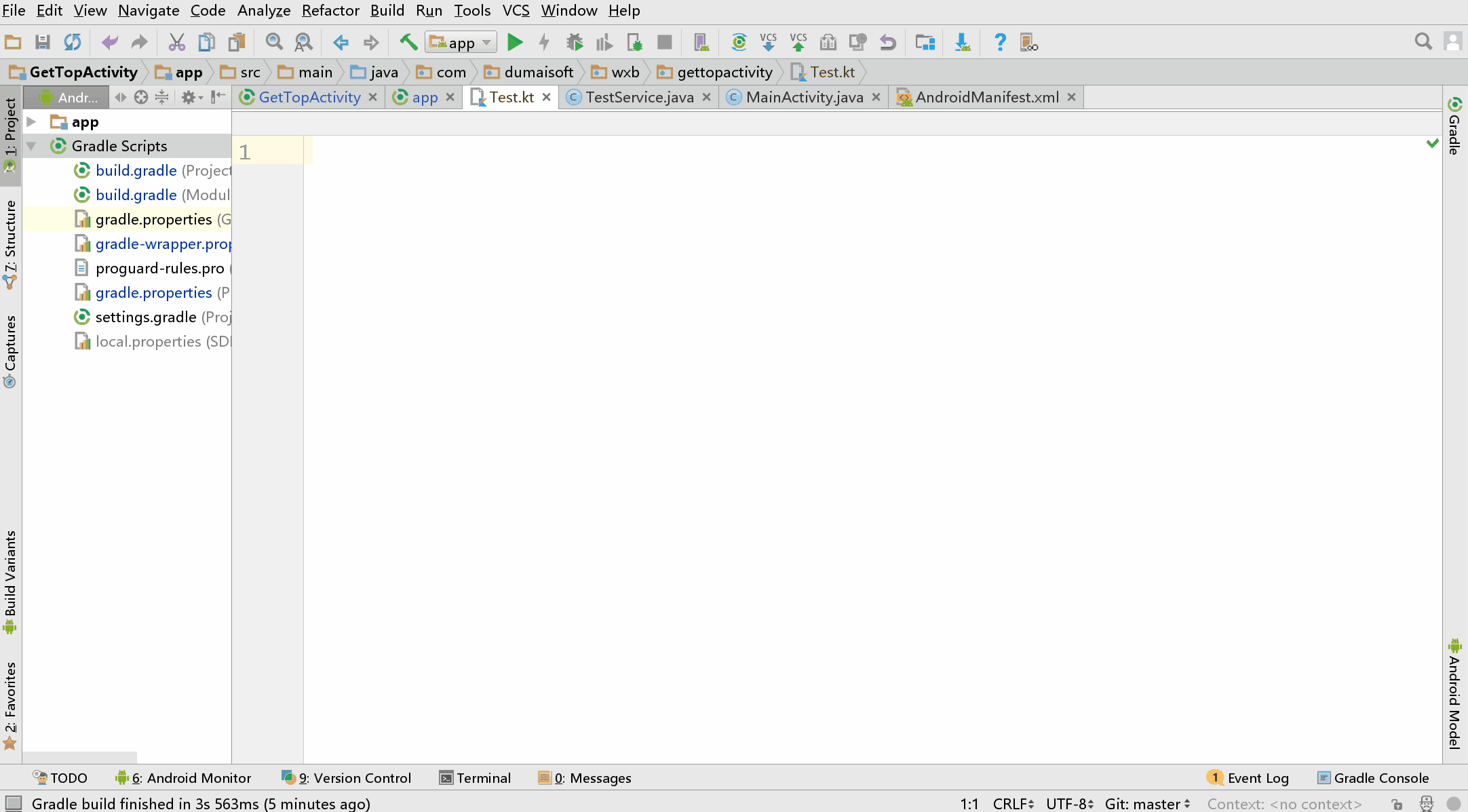
Task: Click the Stop red square icon
Action: point(664,43)
